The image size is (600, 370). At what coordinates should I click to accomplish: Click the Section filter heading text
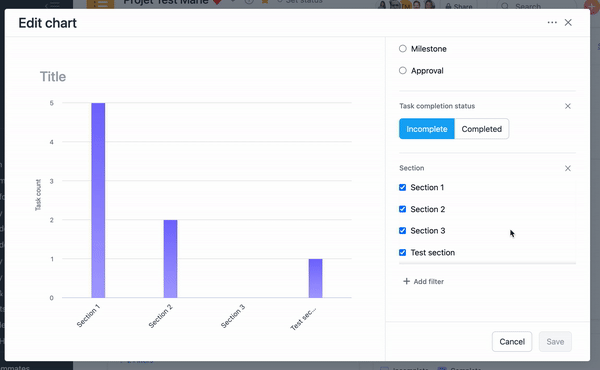click(411, 168)
